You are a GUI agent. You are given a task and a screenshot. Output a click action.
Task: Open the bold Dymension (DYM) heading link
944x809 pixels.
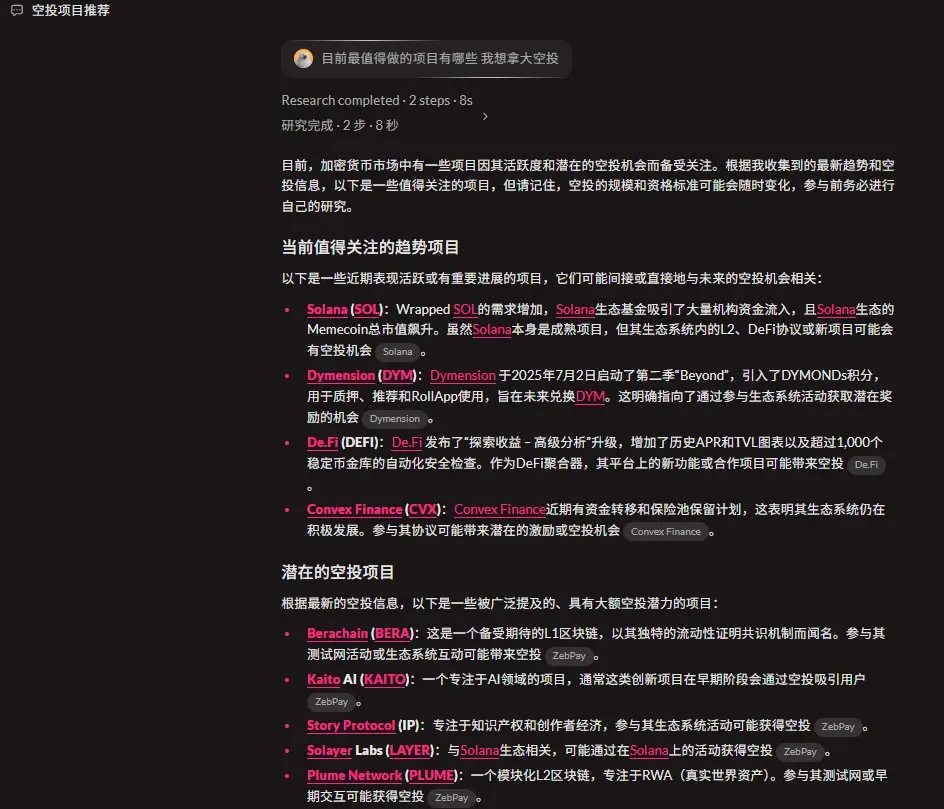pyautogui.click(x=341, y=376)
